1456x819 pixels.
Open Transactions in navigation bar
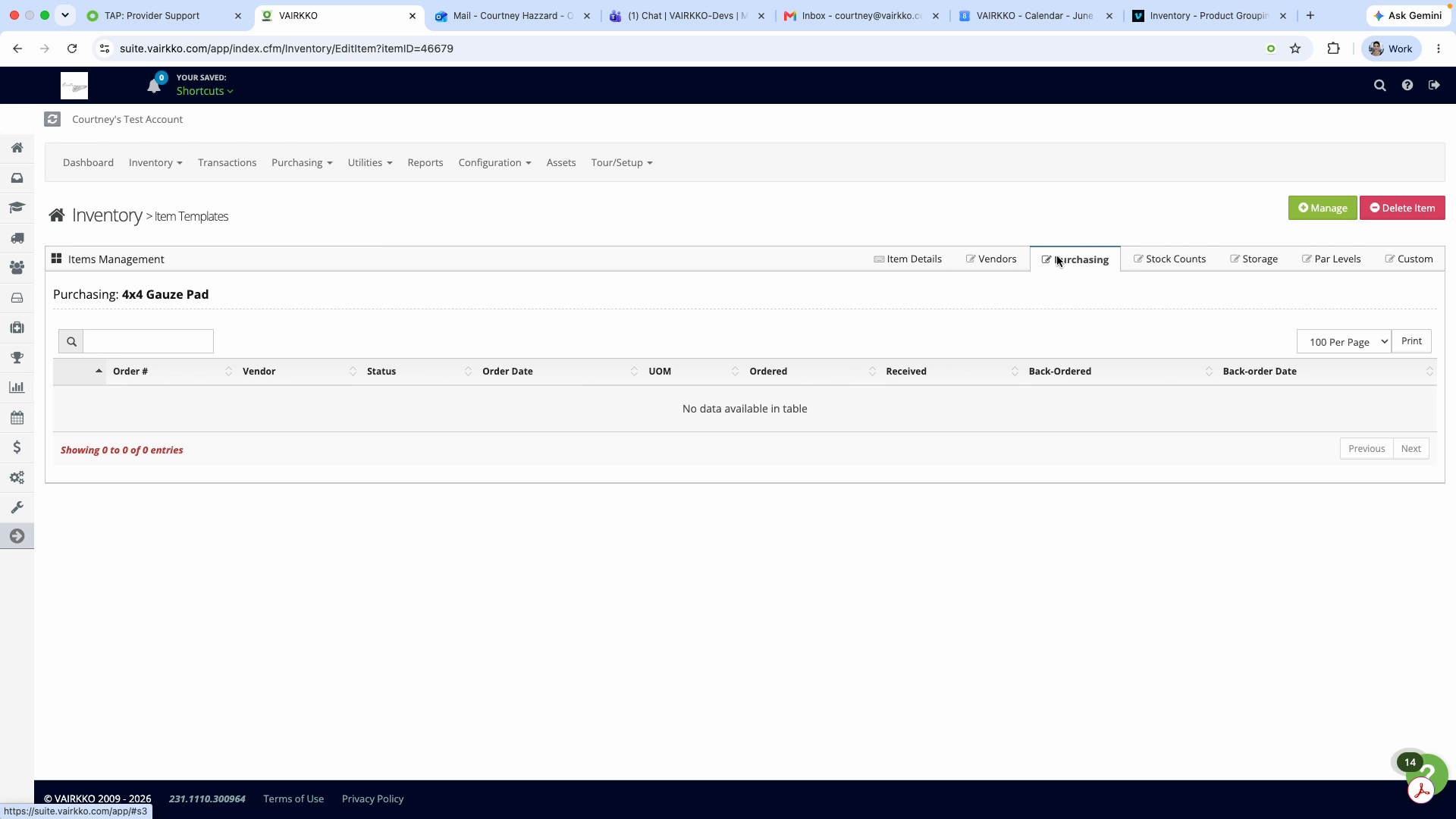pyautogui.click(x=227, y=163)
